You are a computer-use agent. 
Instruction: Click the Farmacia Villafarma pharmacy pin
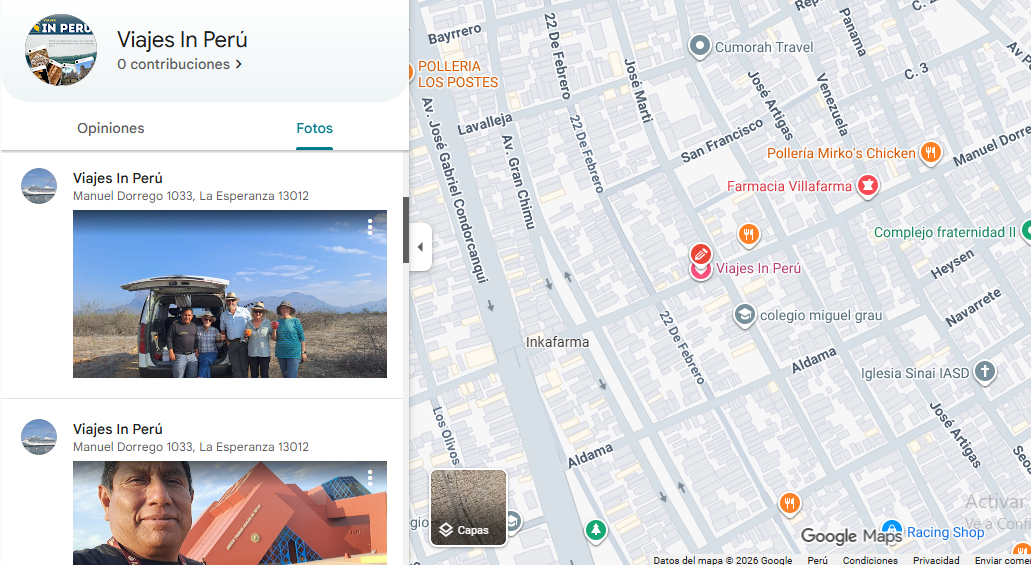pyautogui.click(x=868, y=186)
